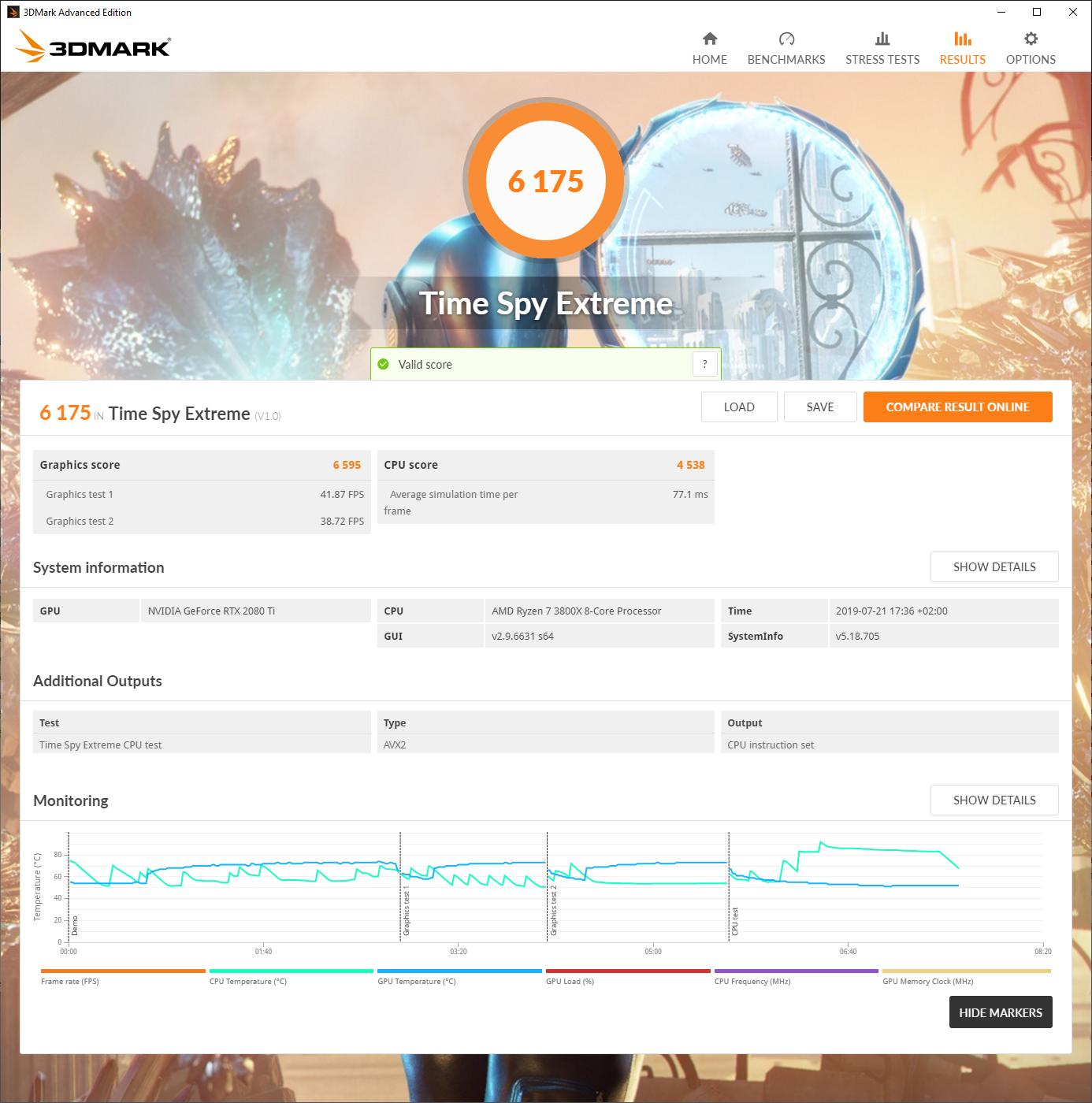
Task: Click the GUI version v2.9.6631 s64
Action: [x=522, y=637]
